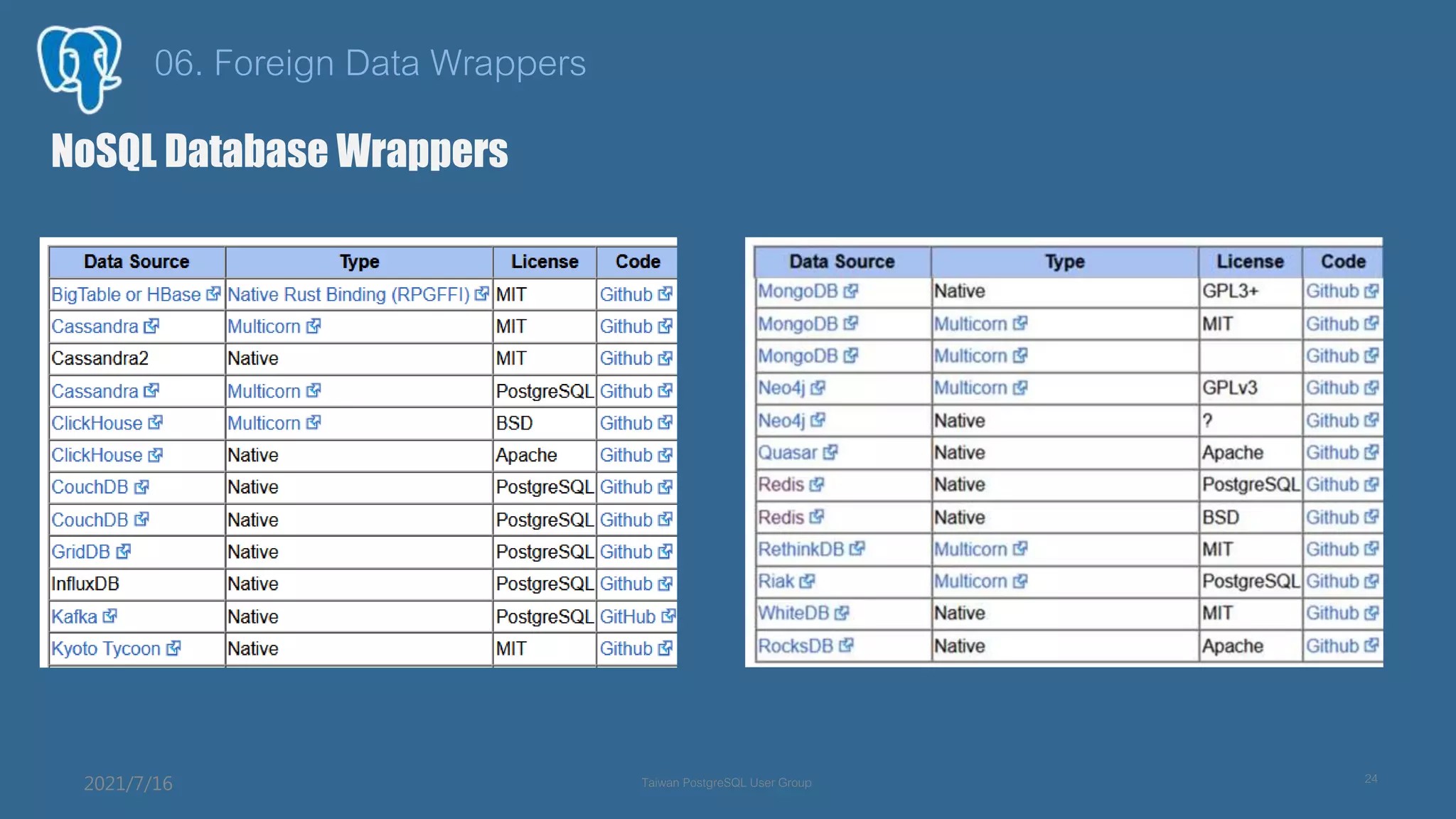This screenshot has height=819, width=1456.
Task: Open Redis link with BSD license
Action: 781,518
